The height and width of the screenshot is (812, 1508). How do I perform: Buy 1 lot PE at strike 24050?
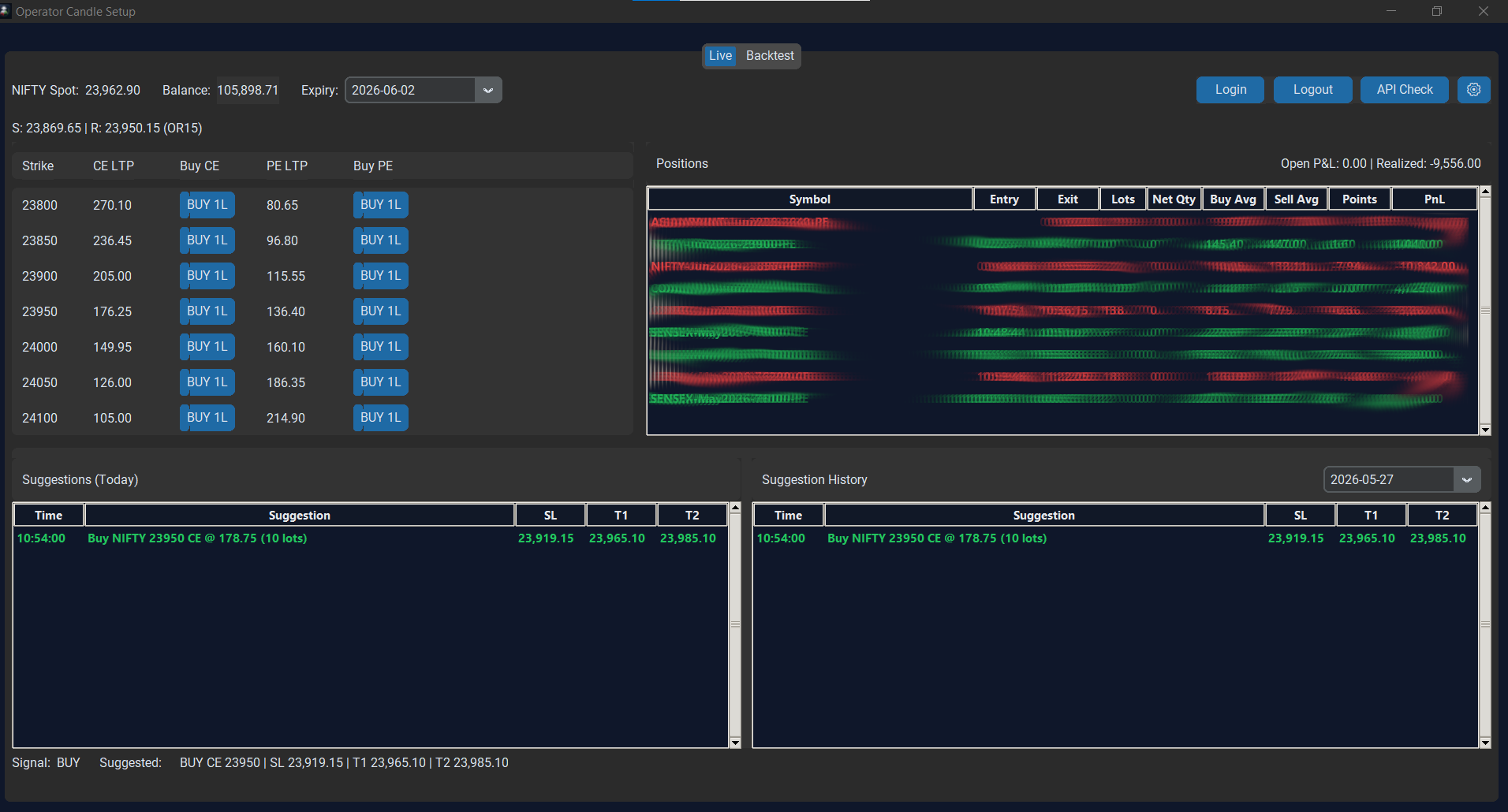point(381,382)
